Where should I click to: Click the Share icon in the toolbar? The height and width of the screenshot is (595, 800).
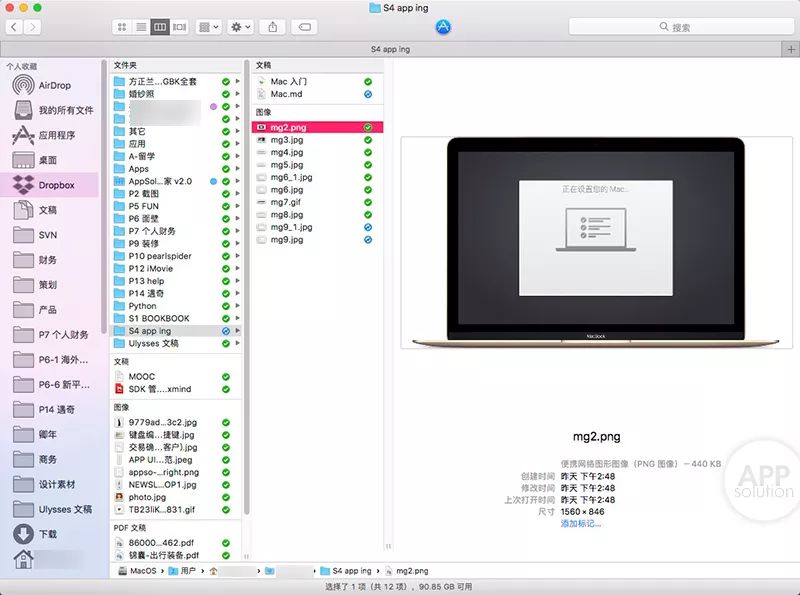271,27
